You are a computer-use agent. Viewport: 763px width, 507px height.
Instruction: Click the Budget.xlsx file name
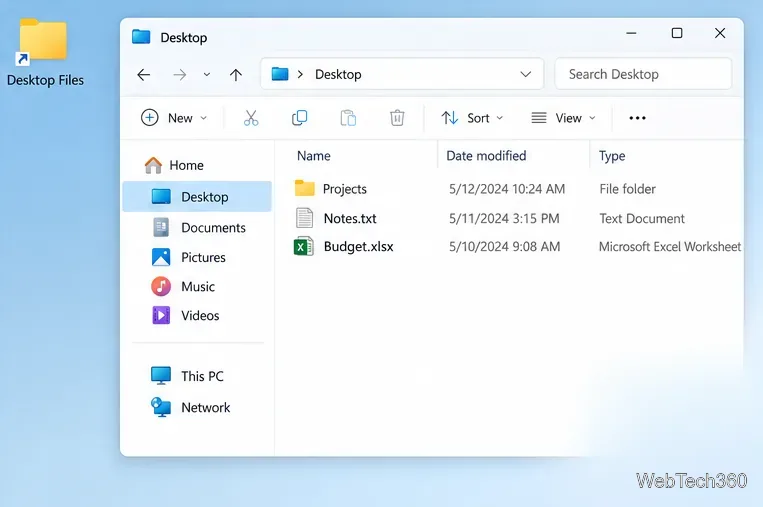click(359, 247)
